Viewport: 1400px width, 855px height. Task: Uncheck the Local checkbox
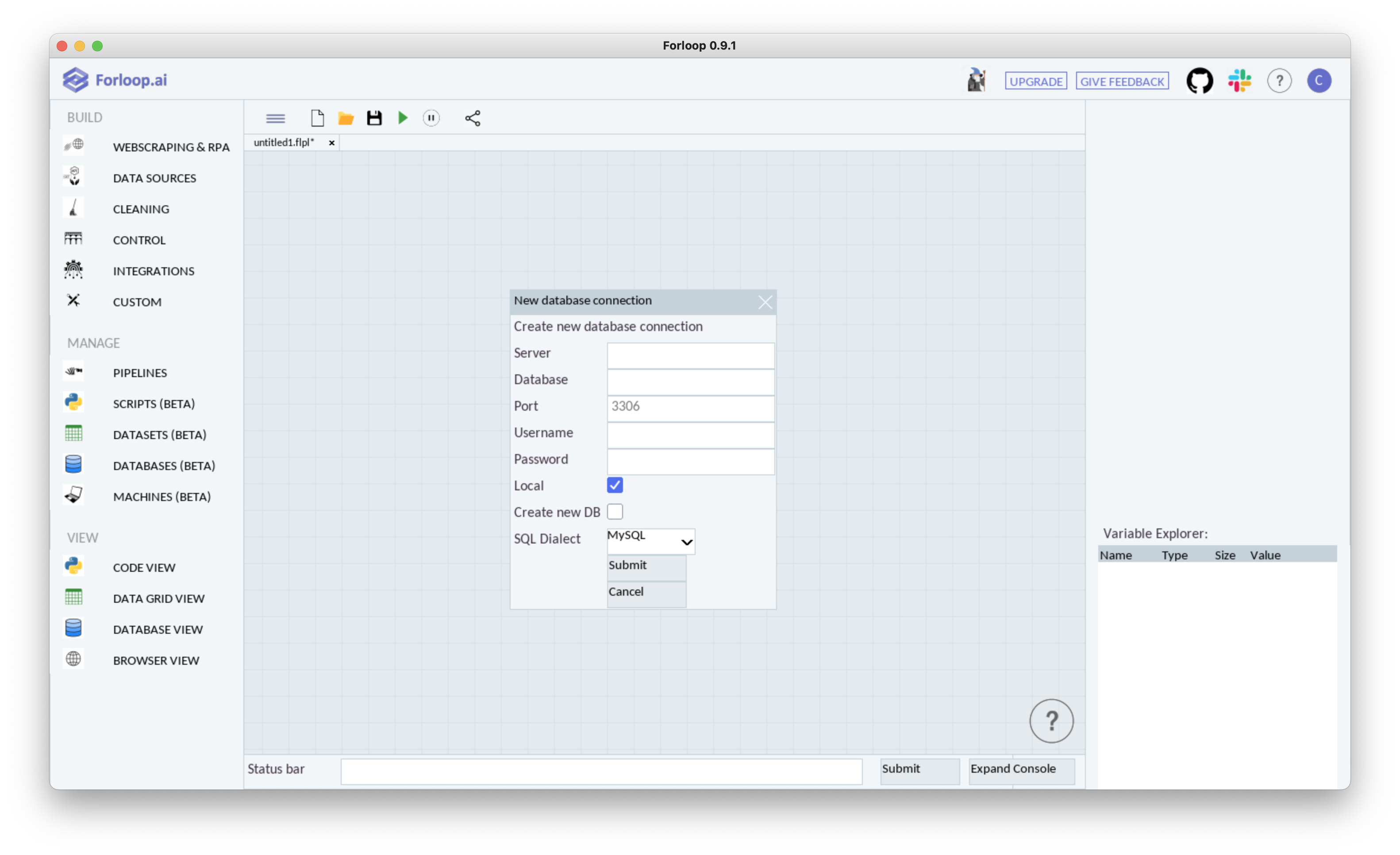(615, 485)
